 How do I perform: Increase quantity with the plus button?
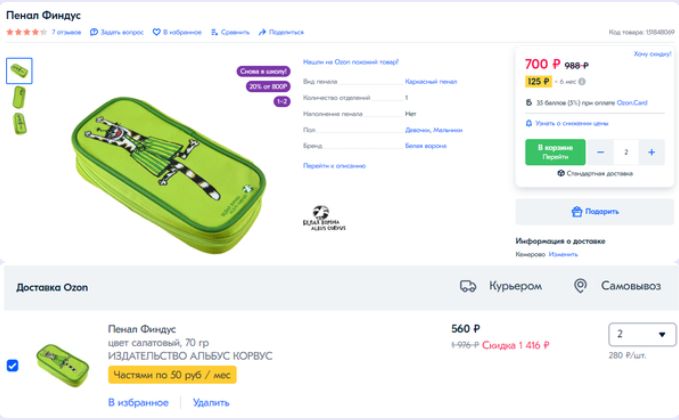tap(651, 152)
